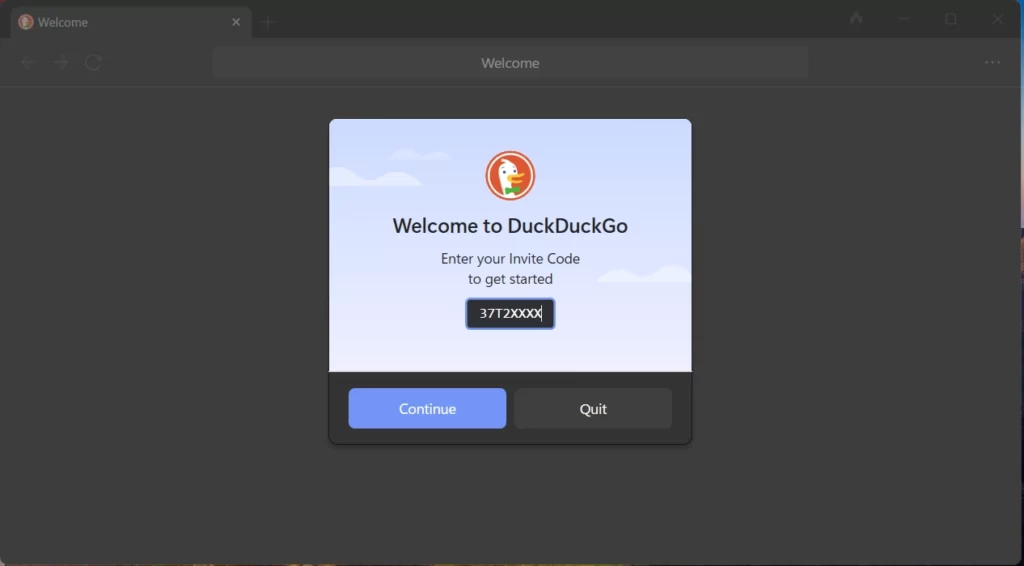Click the reload page icon
This screenshot has height=566, width=1024.
(x=93, y=63)
